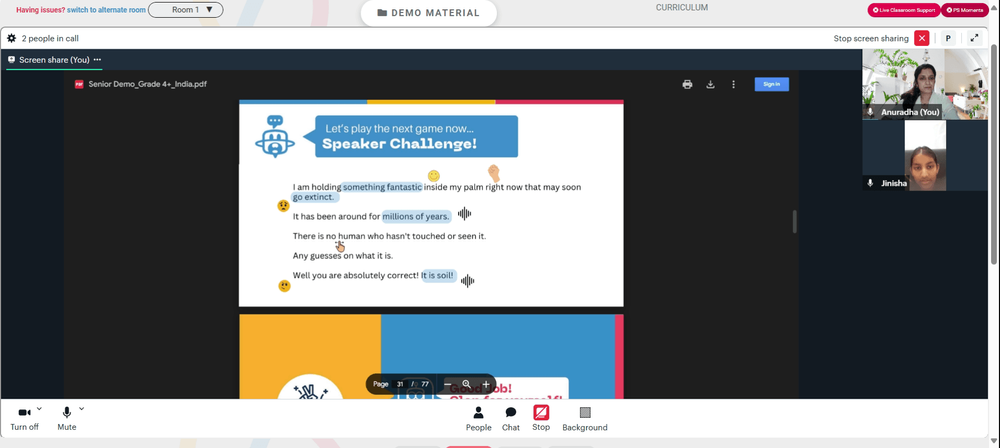The image size is (1000, 448).
Task: Click Anuradha's microphone status icon
Action: [x=870, y=112]
